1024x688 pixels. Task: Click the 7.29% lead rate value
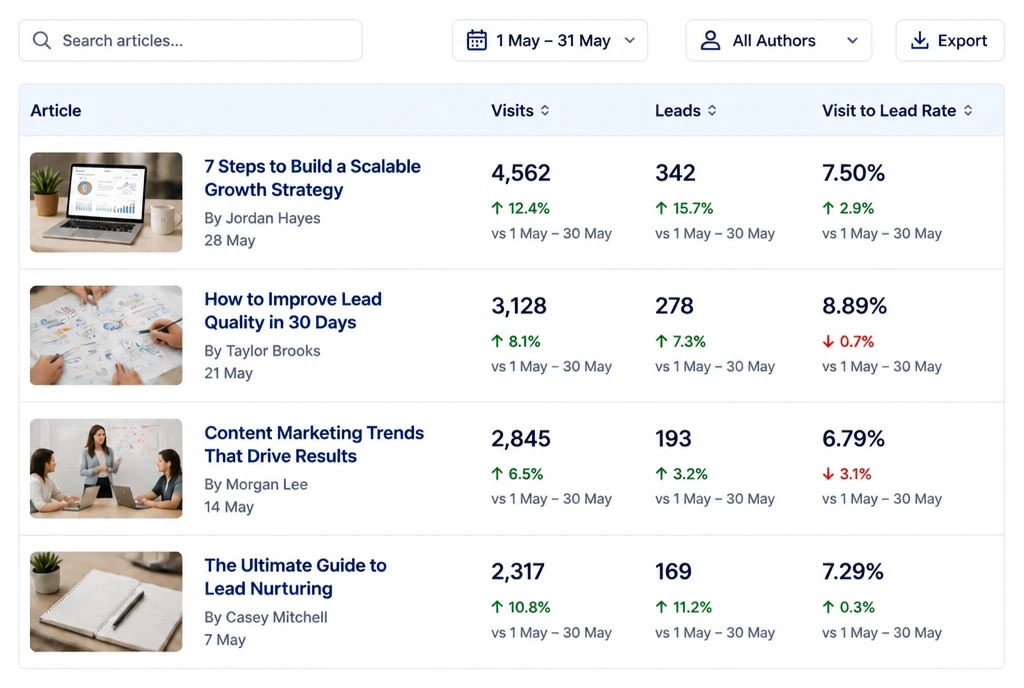pyautogui.click(x=853, y=572)
